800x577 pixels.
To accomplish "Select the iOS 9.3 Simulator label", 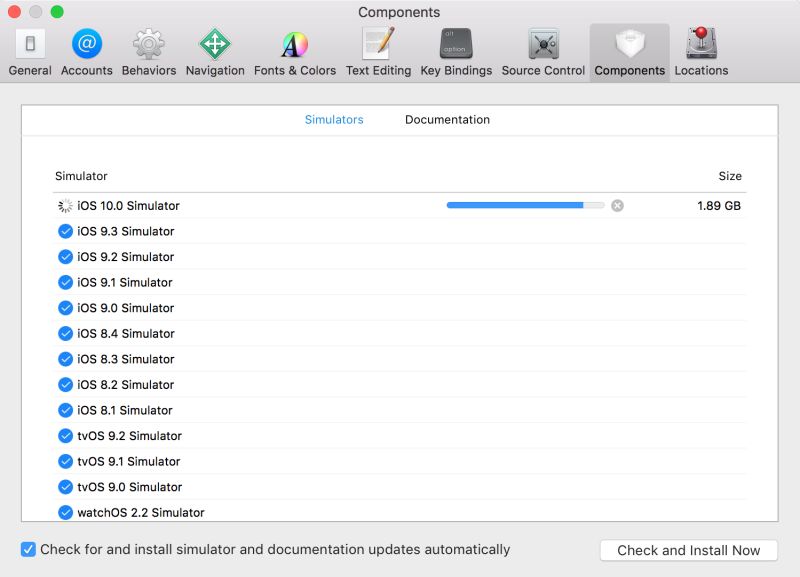I will [x=126, y=231].
